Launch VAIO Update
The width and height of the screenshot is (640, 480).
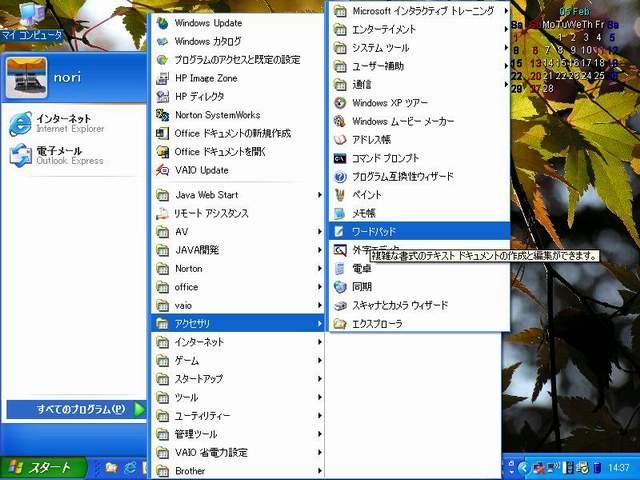(x=238, y=170)
